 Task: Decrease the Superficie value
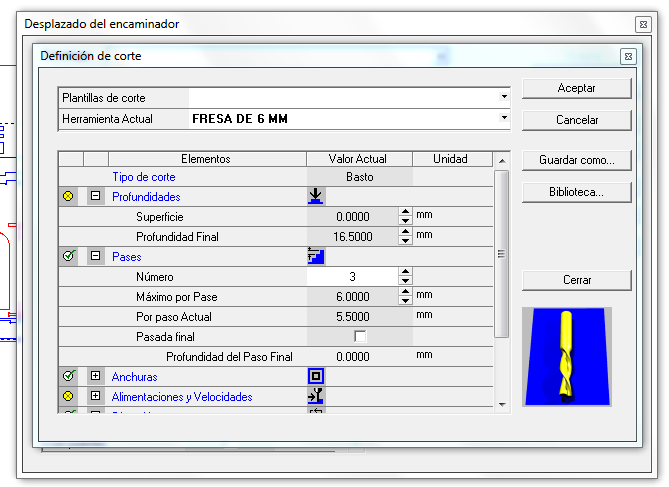(x=405, y=221)
